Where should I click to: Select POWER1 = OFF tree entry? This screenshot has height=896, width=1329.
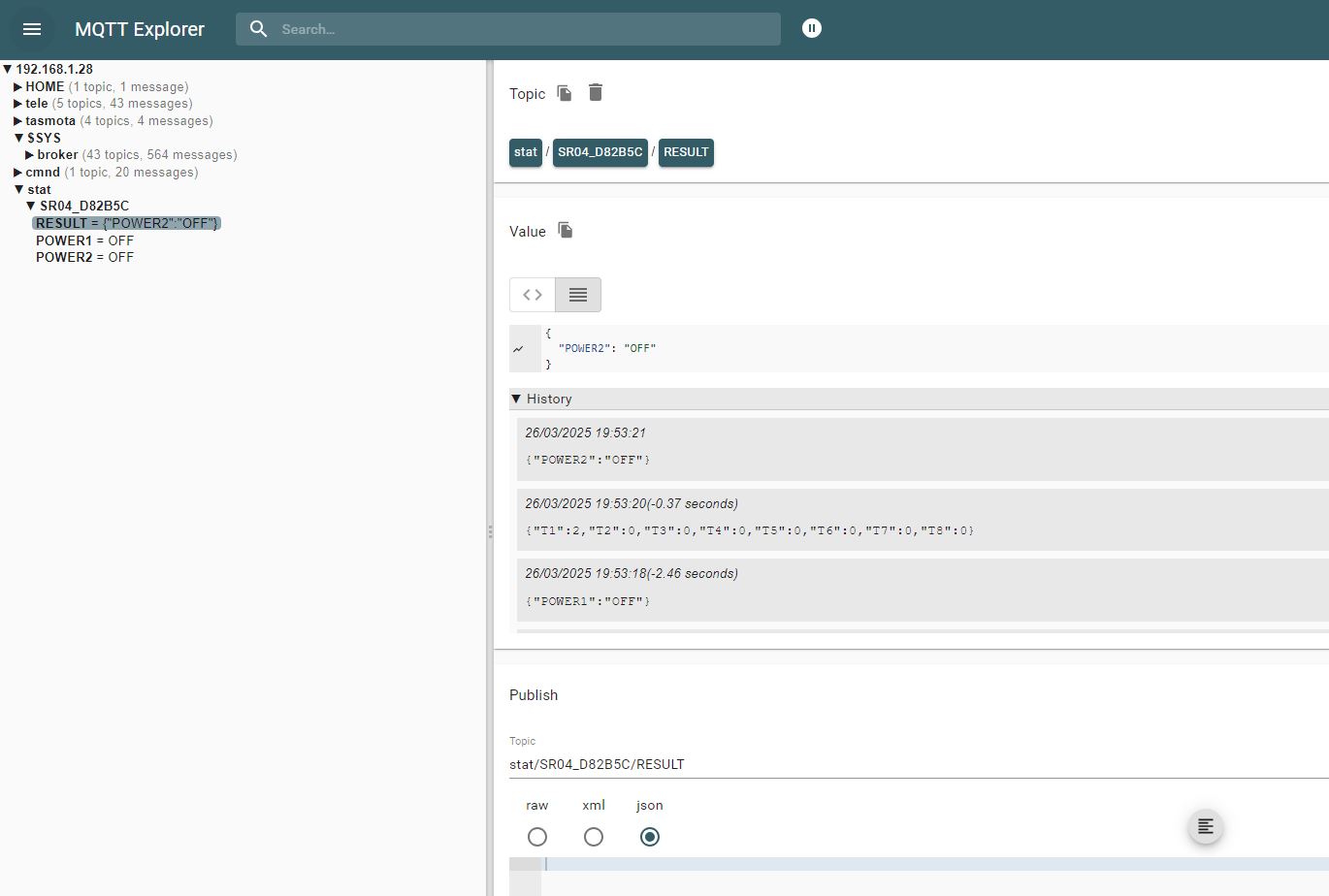[84, 240]
